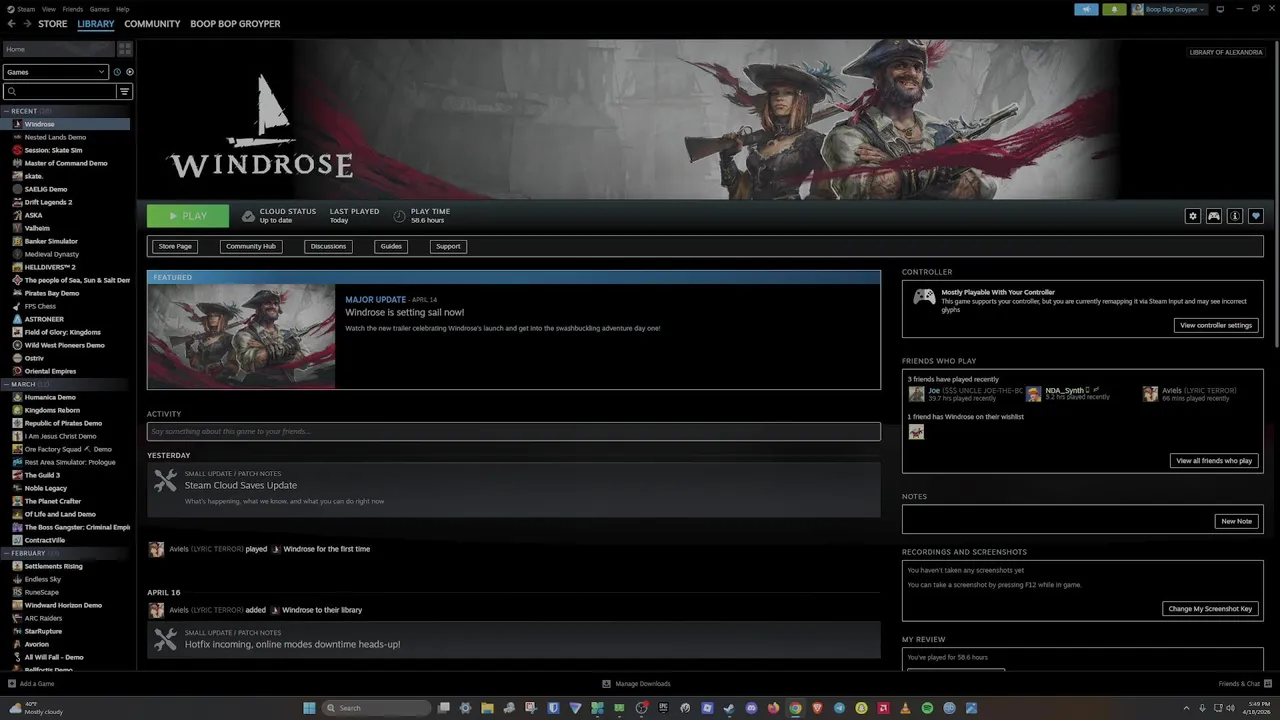Image resolution: width=1280 pixels, height=720 pixels.
Task: Select HELLDIVERS 2 in the games list
Action: pos(50,267)
